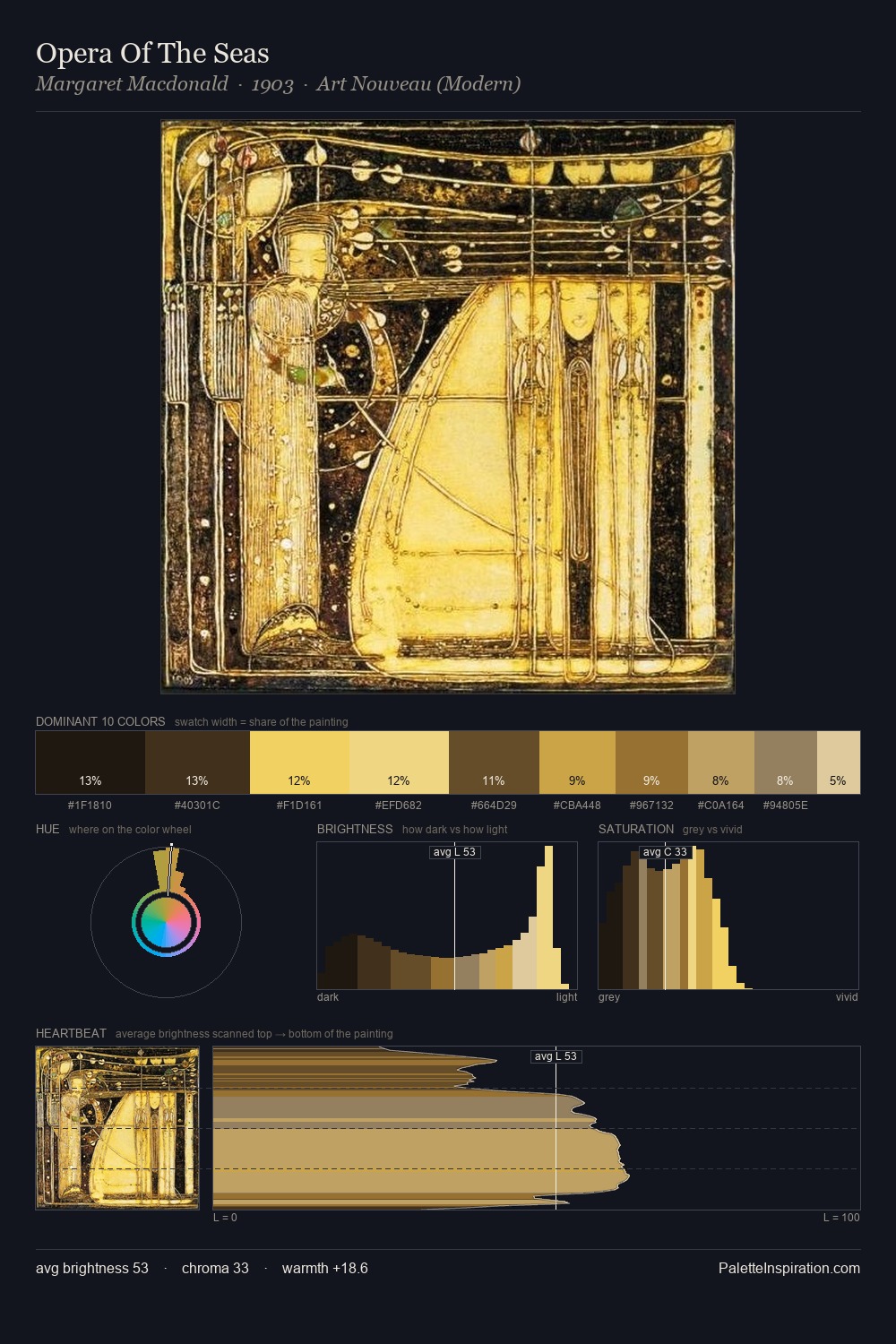
Task: Click the #CBA448 gold swatch
Action: [577, 762]
